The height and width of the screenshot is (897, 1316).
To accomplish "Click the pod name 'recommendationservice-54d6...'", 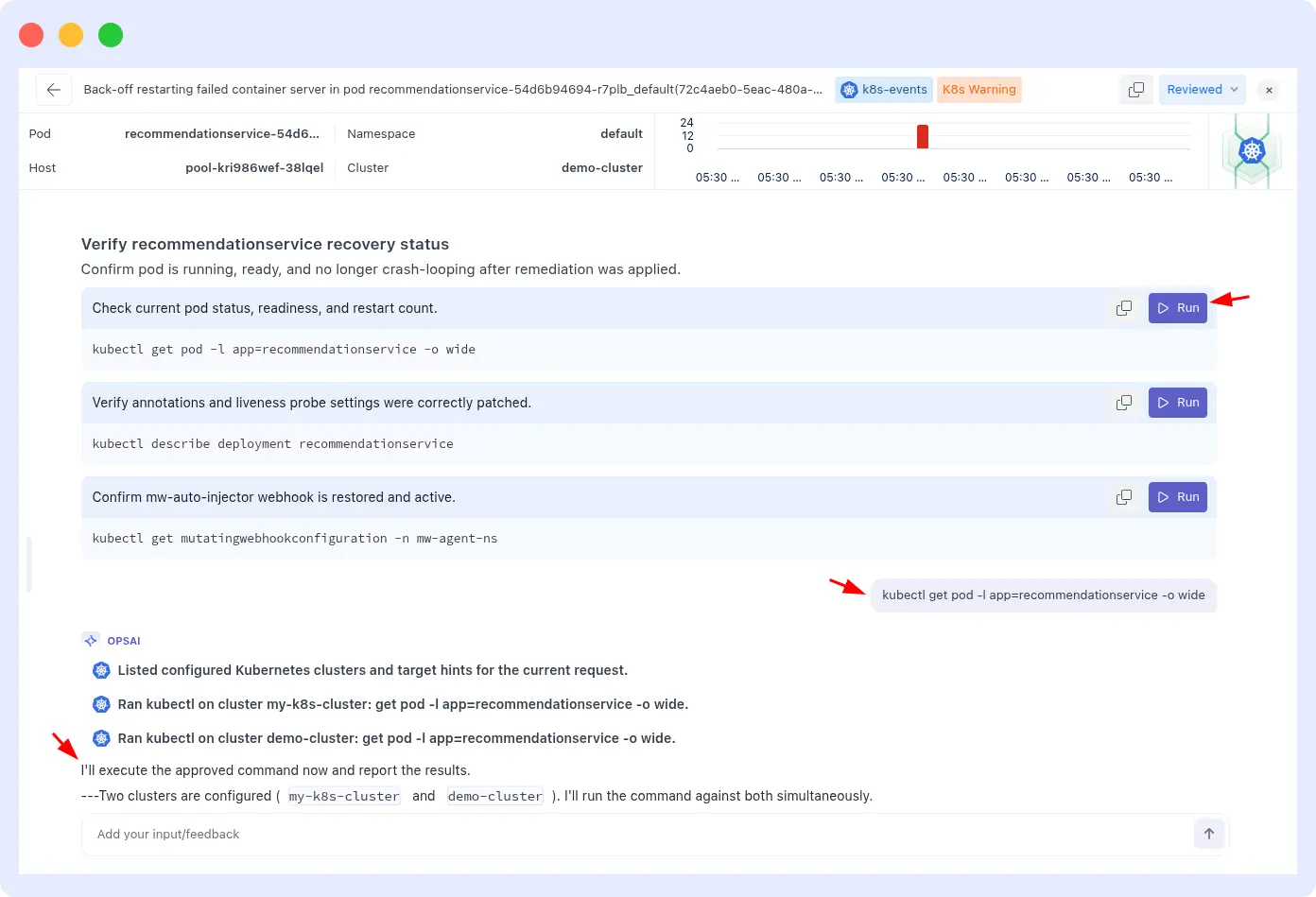I will (222, 134).
